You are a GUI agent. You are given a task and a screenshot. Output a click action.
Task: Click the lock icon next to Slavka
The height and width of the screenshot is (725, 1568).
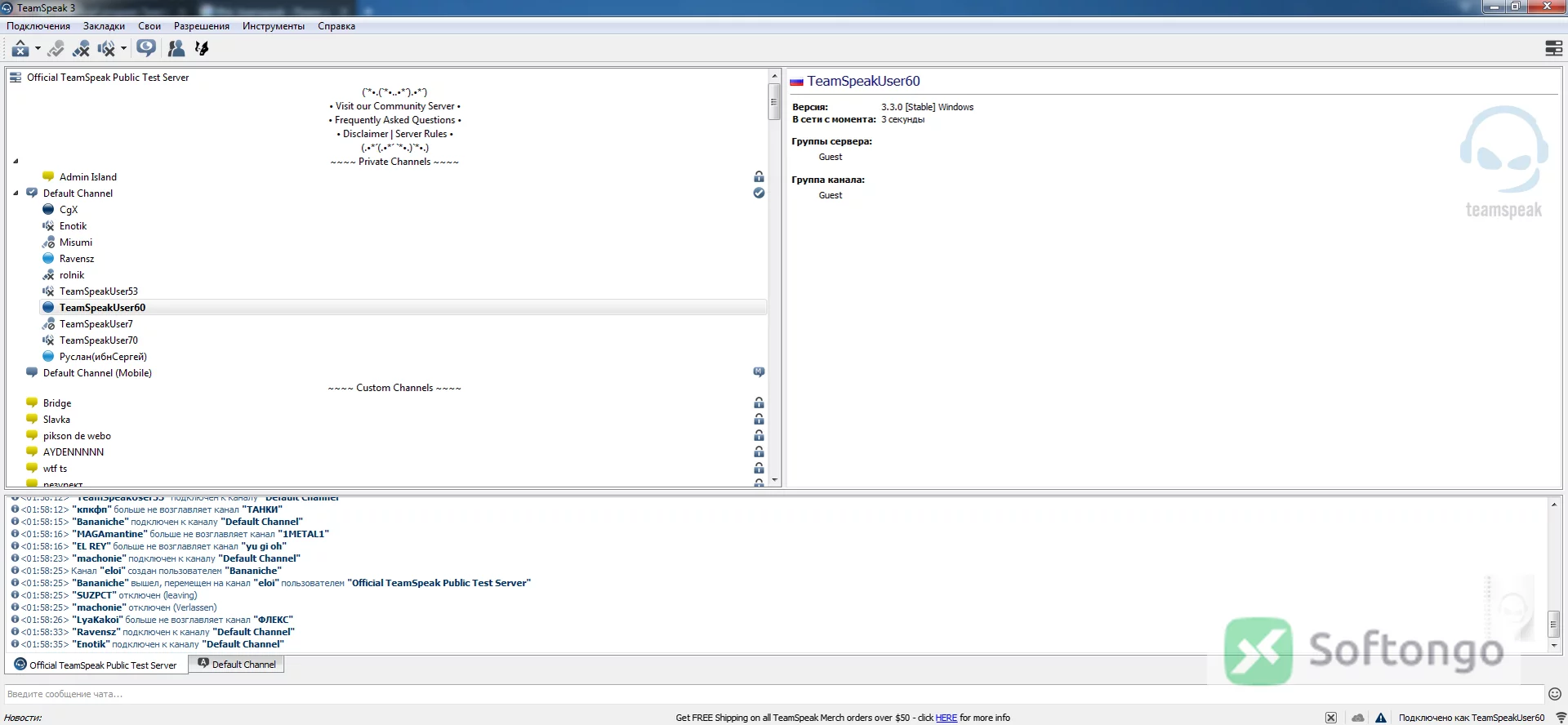coord(759,419)
